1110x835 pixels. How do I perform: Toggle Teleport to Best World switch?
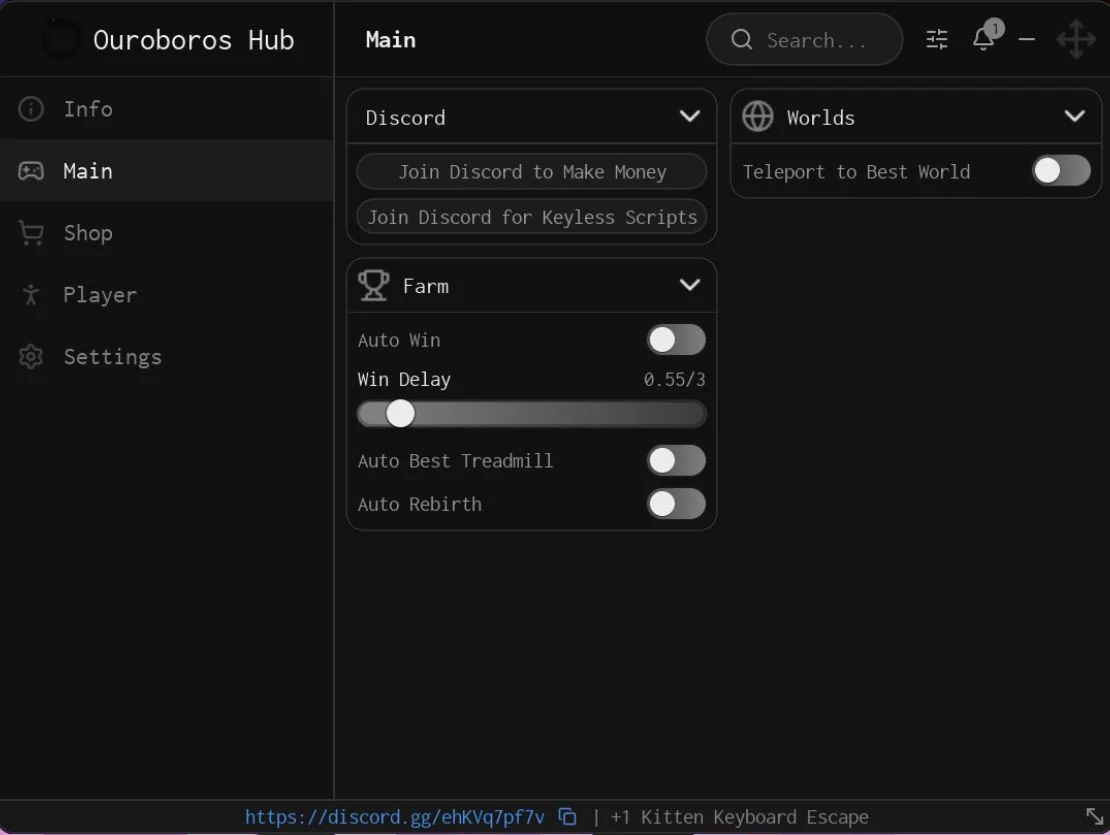click(x=1061, y=171)
